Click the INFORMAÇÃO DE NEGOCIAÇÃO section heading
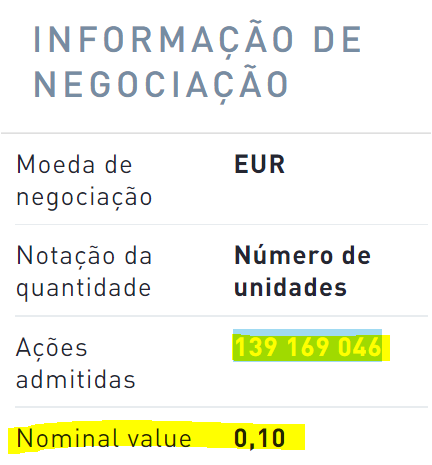This screenshot has width=432, height=465. pos(197,61)
